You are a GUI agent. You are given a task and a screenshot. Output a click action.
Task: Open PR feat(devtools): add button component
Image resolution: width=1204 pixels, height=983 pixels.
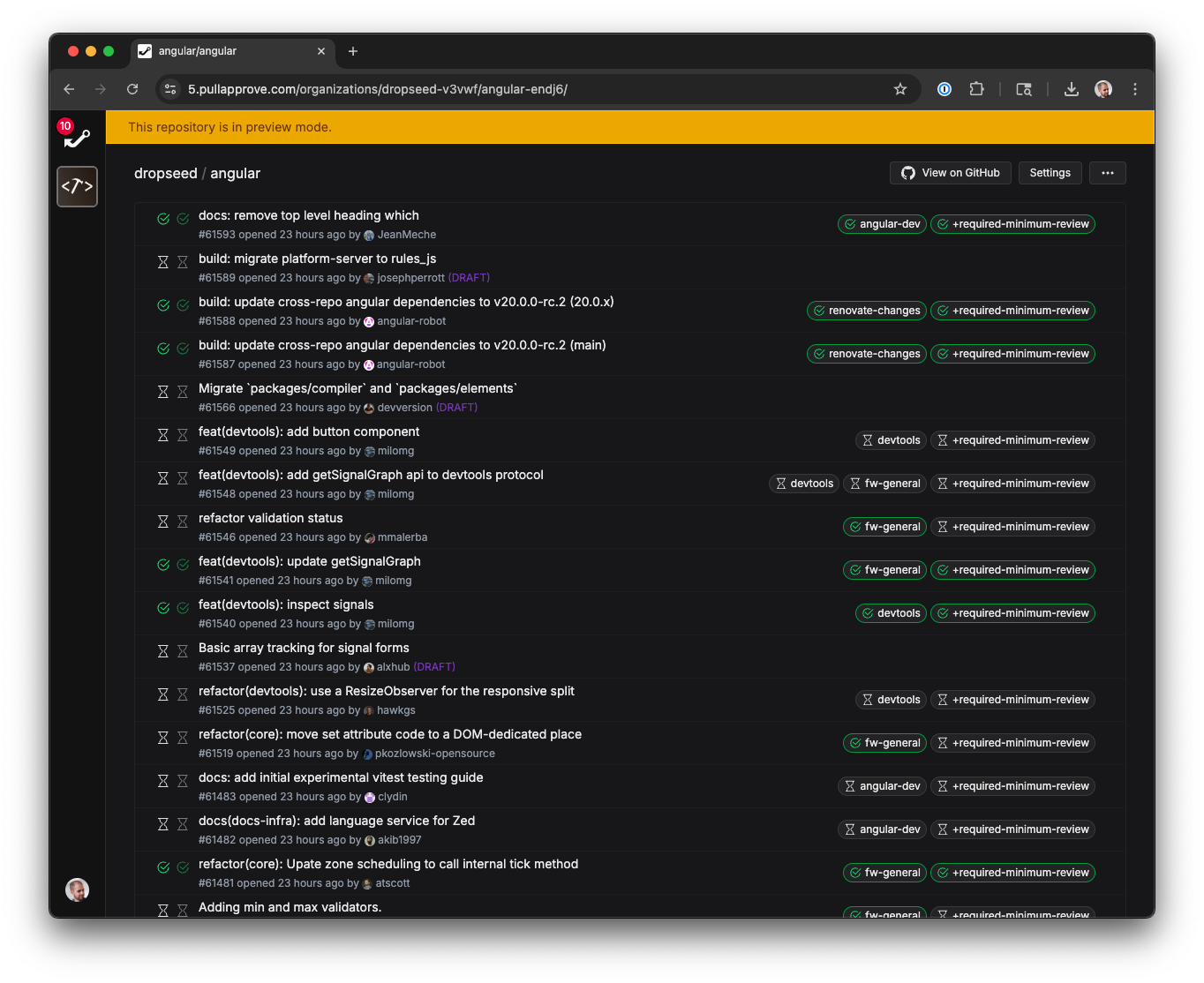point(309,431)
